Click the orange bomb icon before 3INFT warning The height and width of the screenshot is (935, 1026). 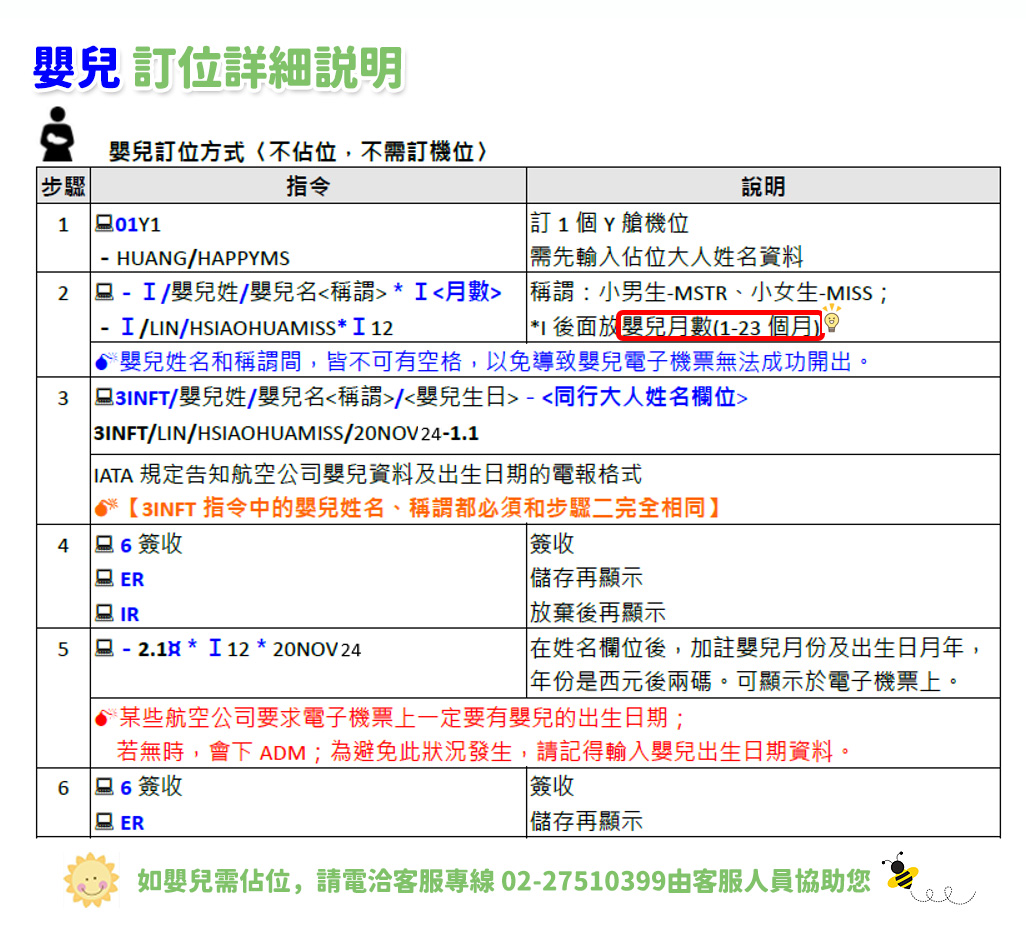(x=106, y=508)
